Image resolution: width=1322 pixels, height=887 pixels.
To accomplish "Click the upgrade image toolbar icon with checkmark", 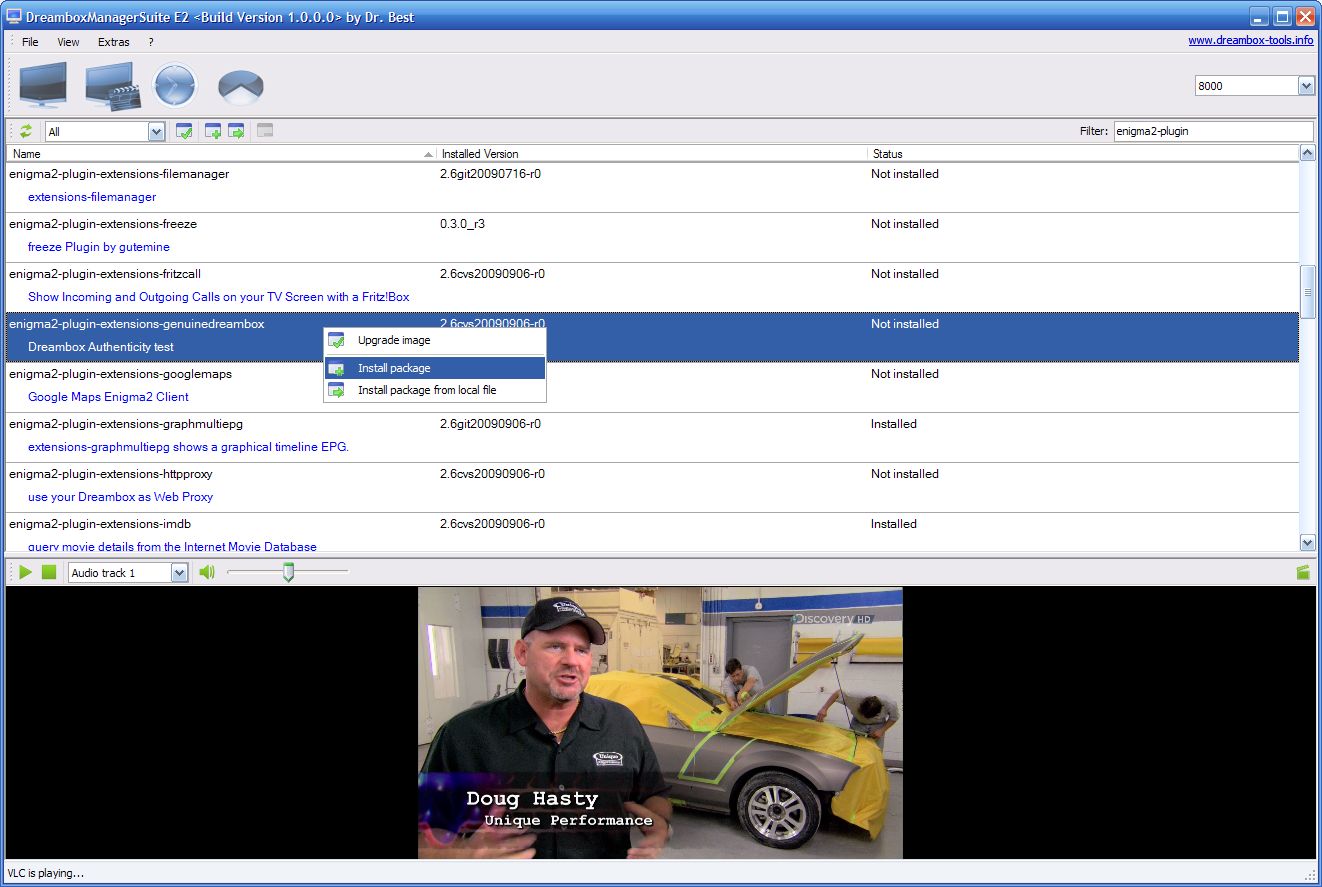I will tap(184, 131).
